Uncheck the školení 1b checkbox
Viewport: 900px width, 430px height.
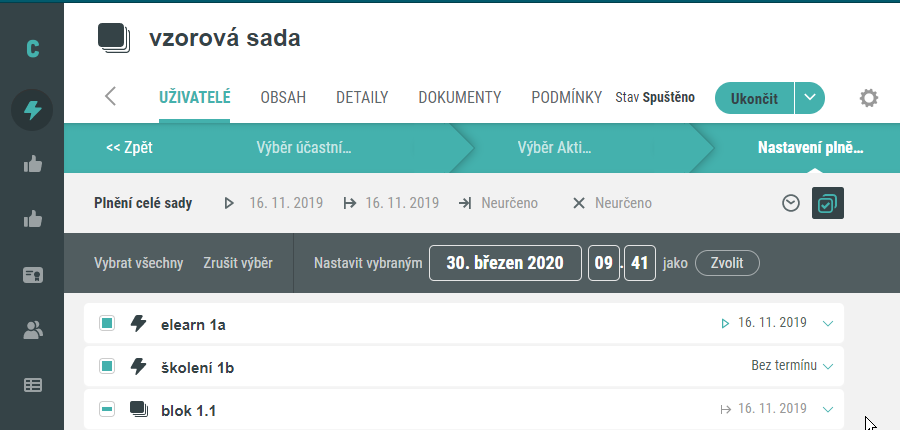pos(107,366)
